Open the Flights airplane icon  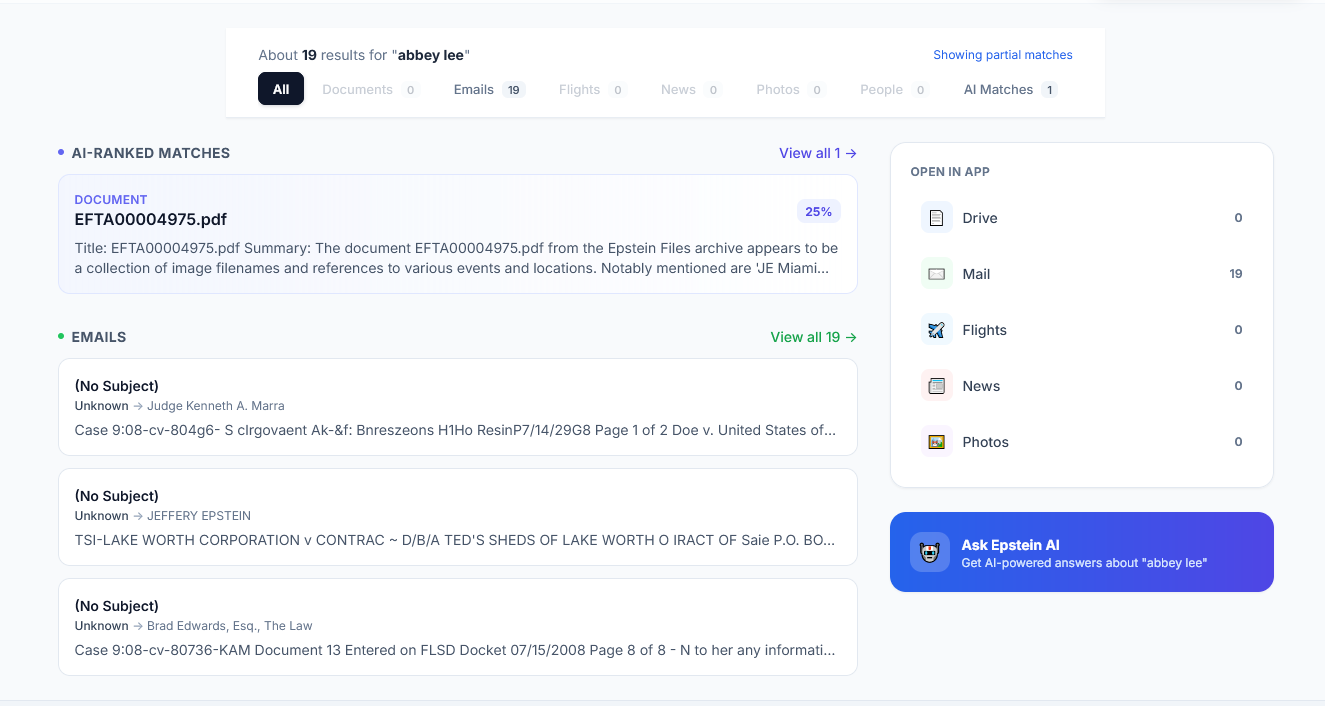[936, 330]
